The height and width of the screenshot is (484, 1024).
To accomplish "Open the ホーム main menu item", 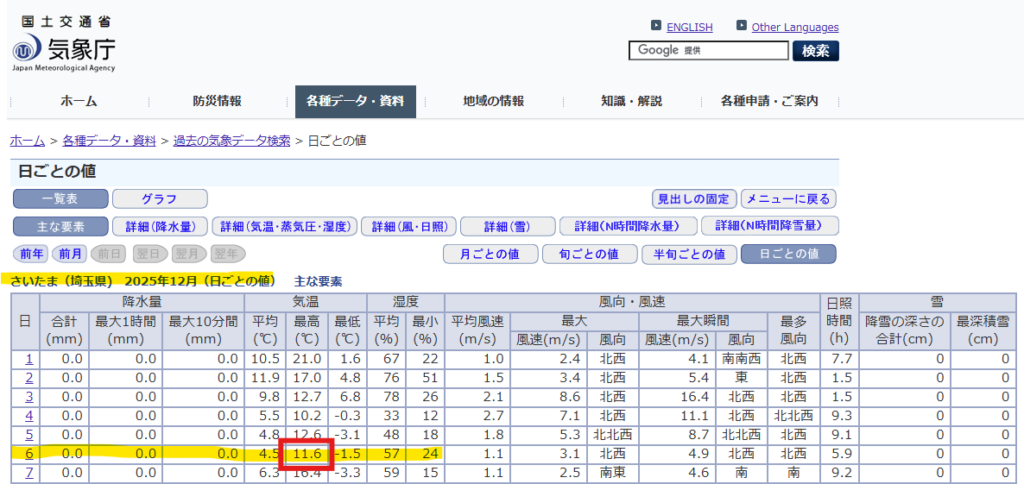I will [x=78, y=101].
